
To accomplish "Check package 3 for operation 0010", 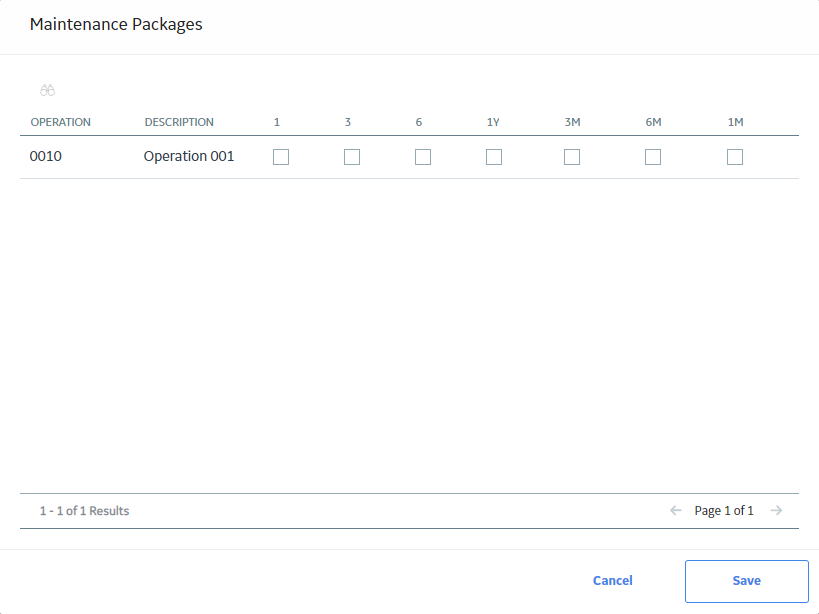I will tap(352, 157).
